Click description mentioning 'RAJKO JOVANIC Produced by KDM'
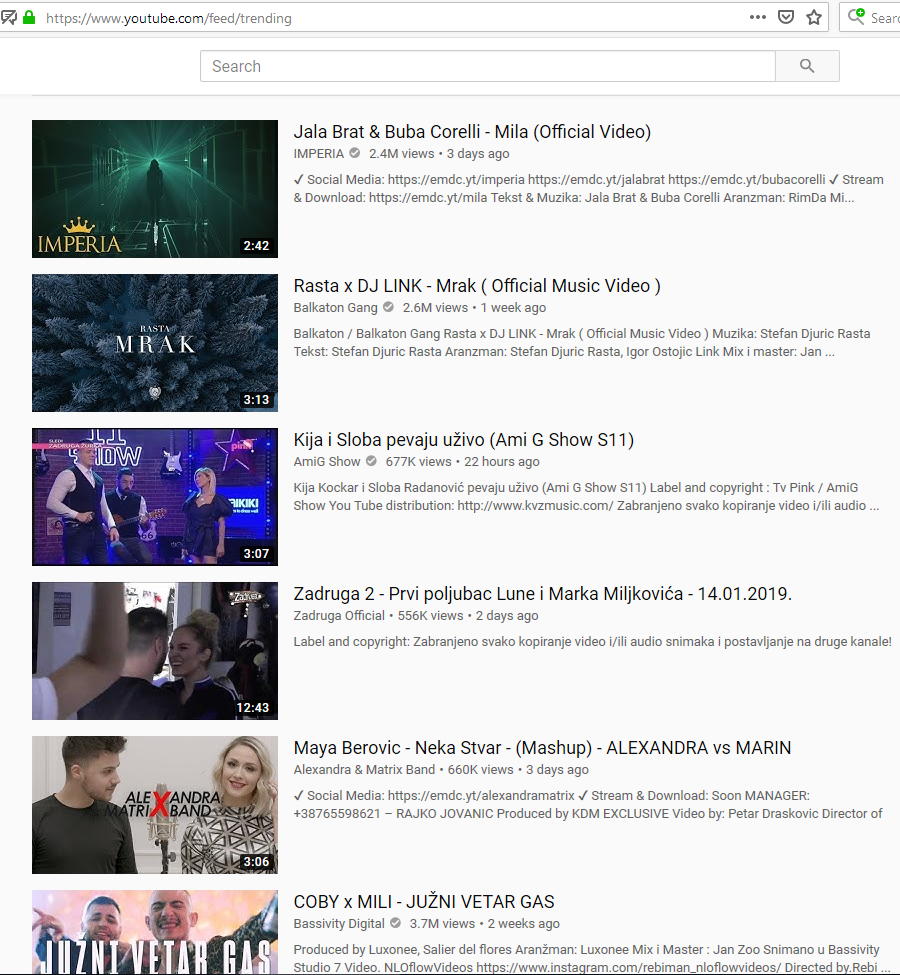This screenshot has width=900, height=975. pyautogui.click(x=588, y=805)
